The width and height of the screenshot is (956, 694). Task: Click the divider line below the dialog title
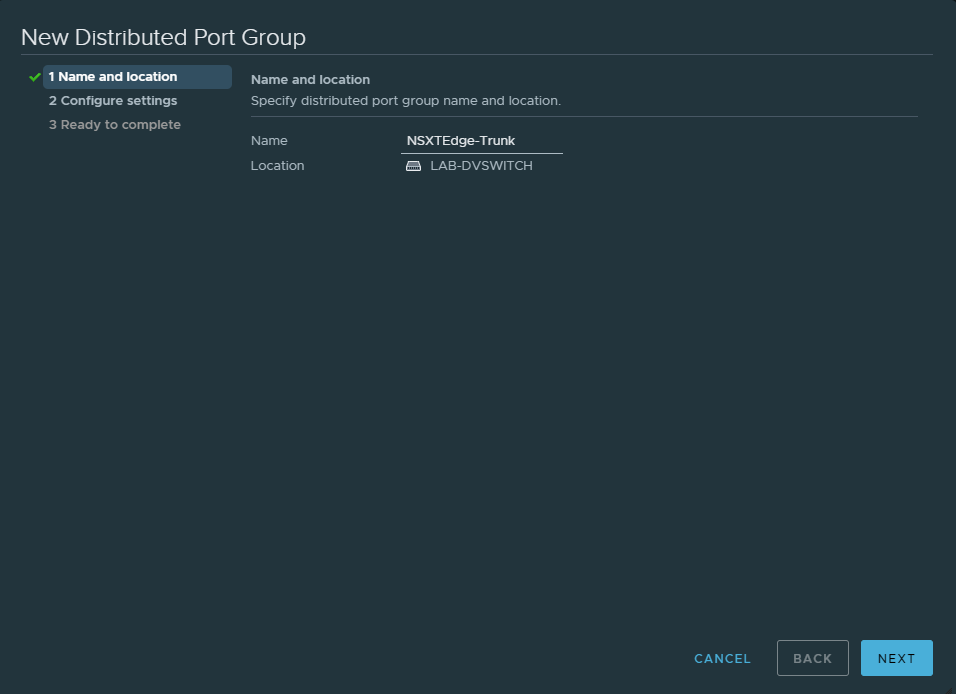click(476, 54)
